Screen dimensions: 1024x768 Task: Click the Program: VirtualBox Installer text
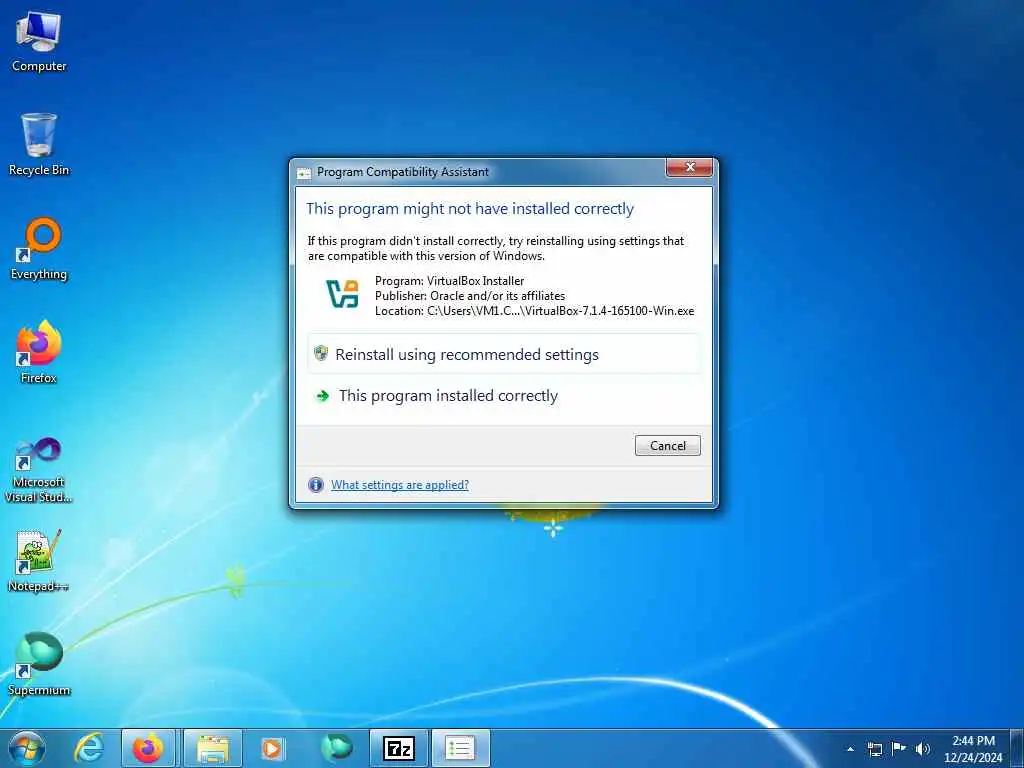[449, 281]
